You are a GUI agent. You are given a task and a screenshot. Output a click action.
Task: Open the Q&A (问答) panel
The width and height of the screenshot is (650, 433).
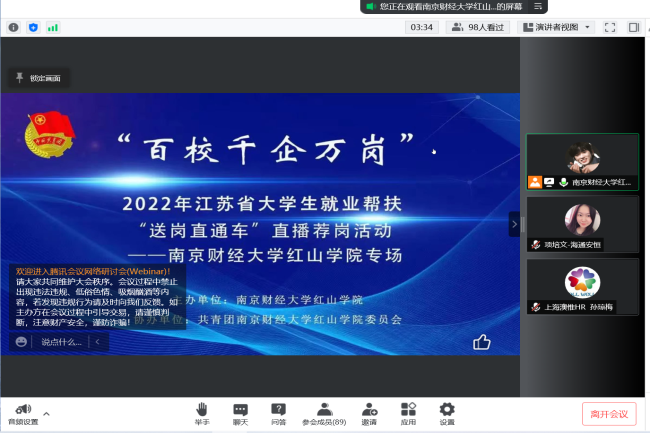pos(278,413)
